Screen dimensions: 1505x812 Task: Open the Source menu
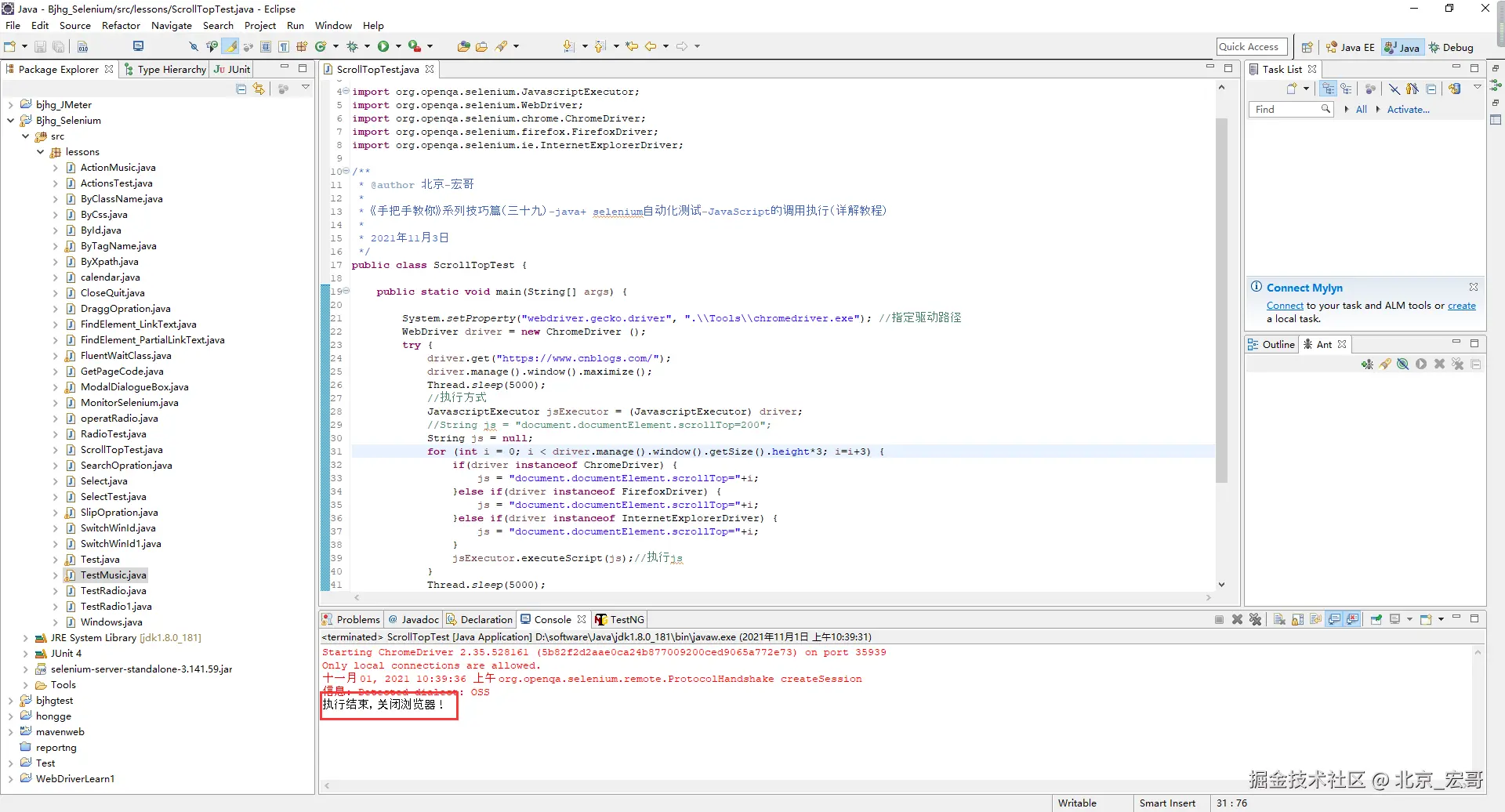(75, 26)
